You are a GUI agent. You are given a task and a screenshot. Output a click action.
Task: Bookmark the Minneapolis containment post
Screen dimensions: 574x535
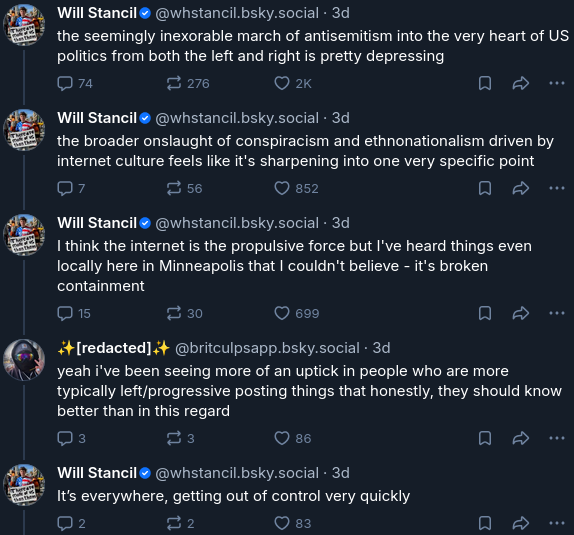[485, 313]
